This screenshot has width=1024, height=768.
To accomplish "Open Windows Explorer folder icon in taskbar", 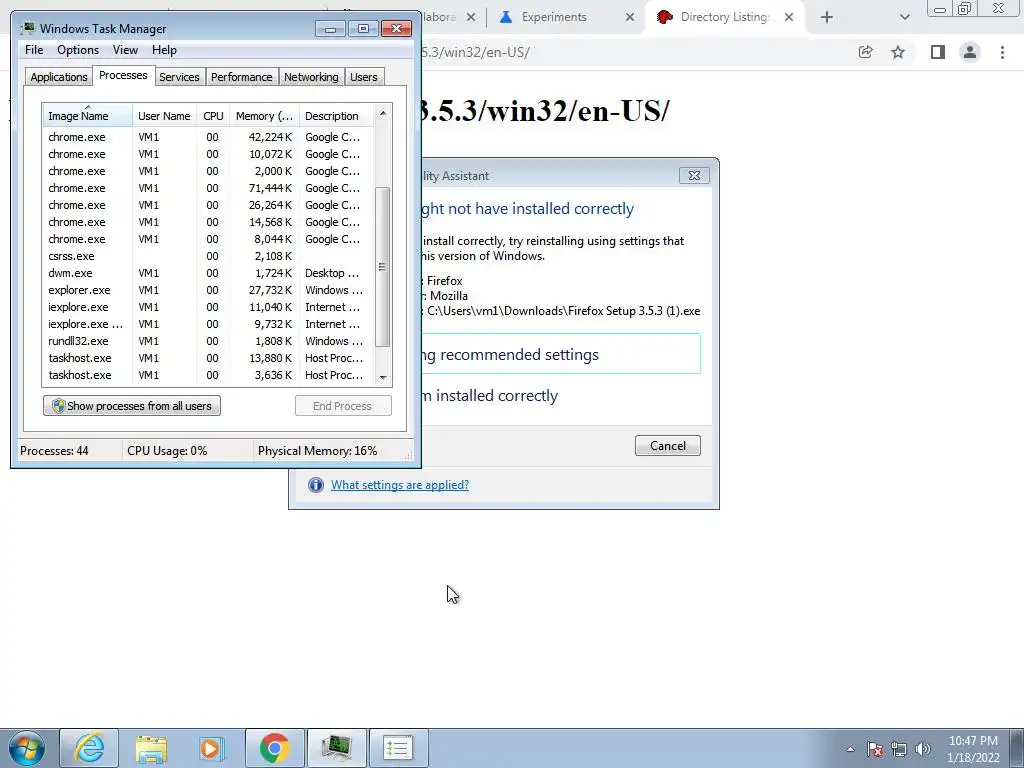I will point(151,748).
